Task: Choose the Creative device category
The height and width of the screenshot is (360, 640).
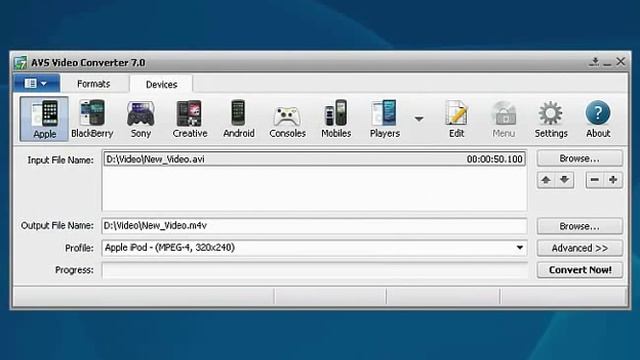Action: tap(190, 119)
